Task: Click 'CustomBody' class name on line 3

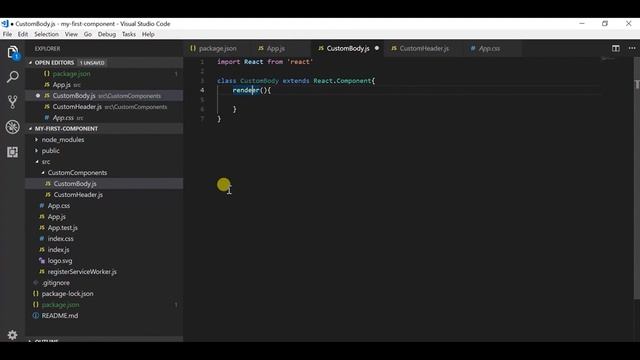Action: [259, 81]
